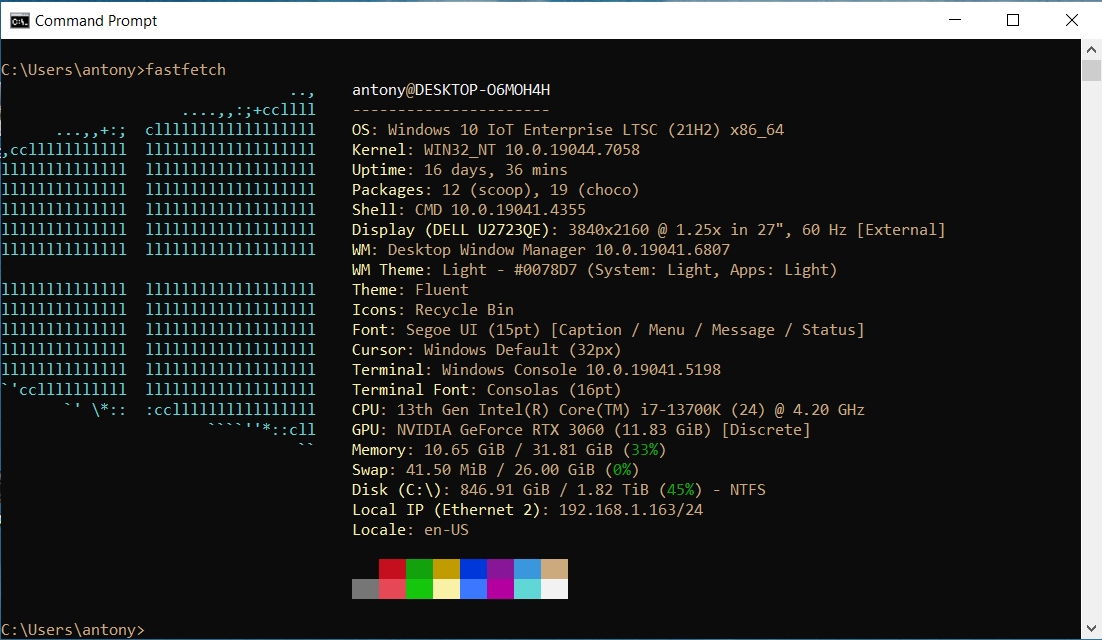Click the Terminal line 'Windows Console 10.0.19041.5198'
1102x640 pixels.
coord(536,370)
